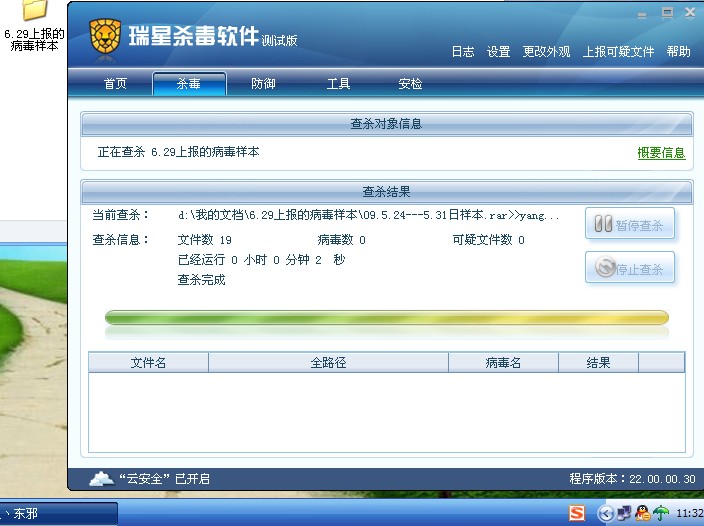Go to the 工具 tab
The width and height of the screenshot is (704, 526).
tap(338, 83)
